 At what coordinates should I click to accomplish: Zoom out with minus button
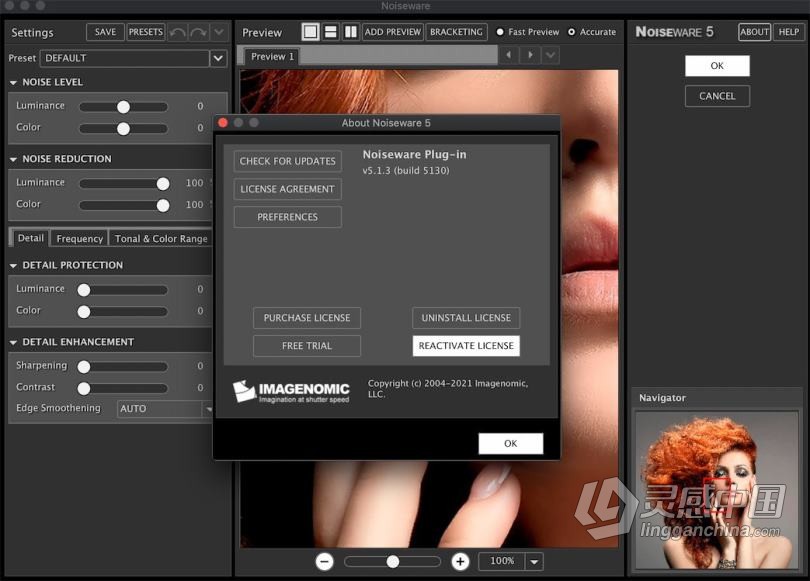tap(324, 561)
